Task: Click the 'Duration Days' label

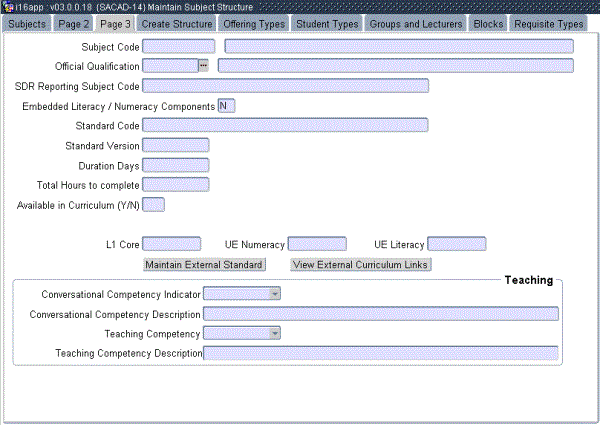Action: (109, 166)
